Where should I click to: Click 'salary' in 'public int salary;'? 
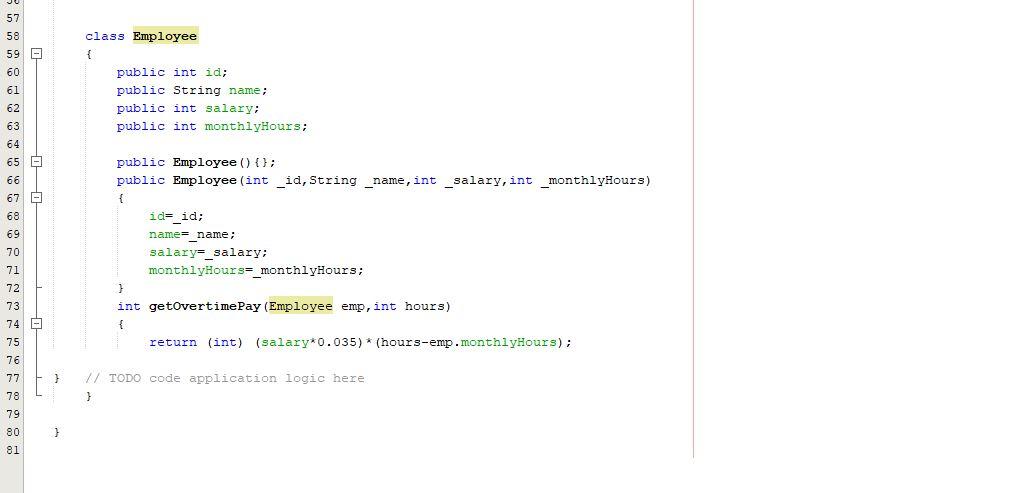coord(228,108)
